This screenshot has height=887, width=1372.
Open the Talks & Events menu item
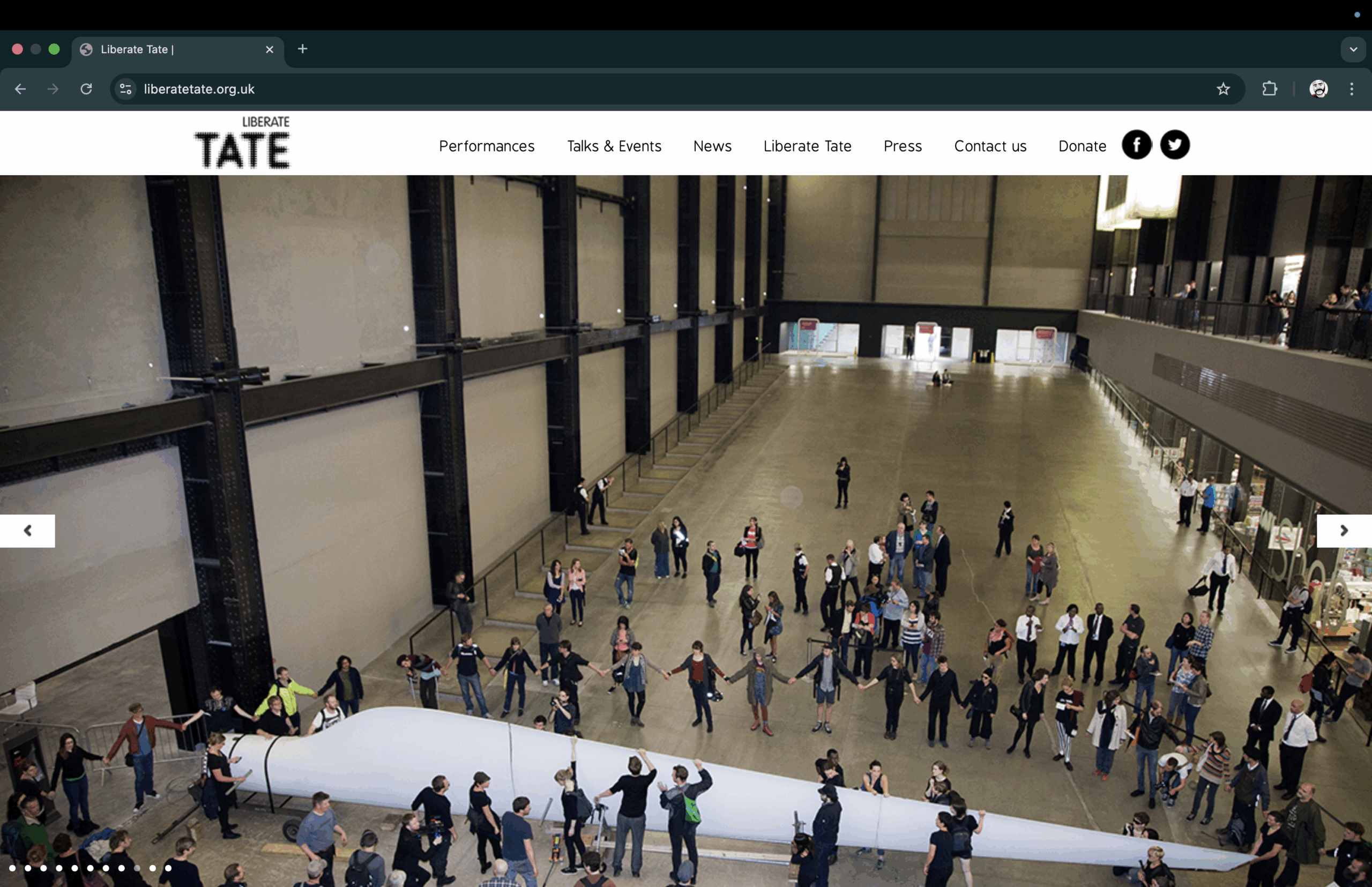click(614, 146)
